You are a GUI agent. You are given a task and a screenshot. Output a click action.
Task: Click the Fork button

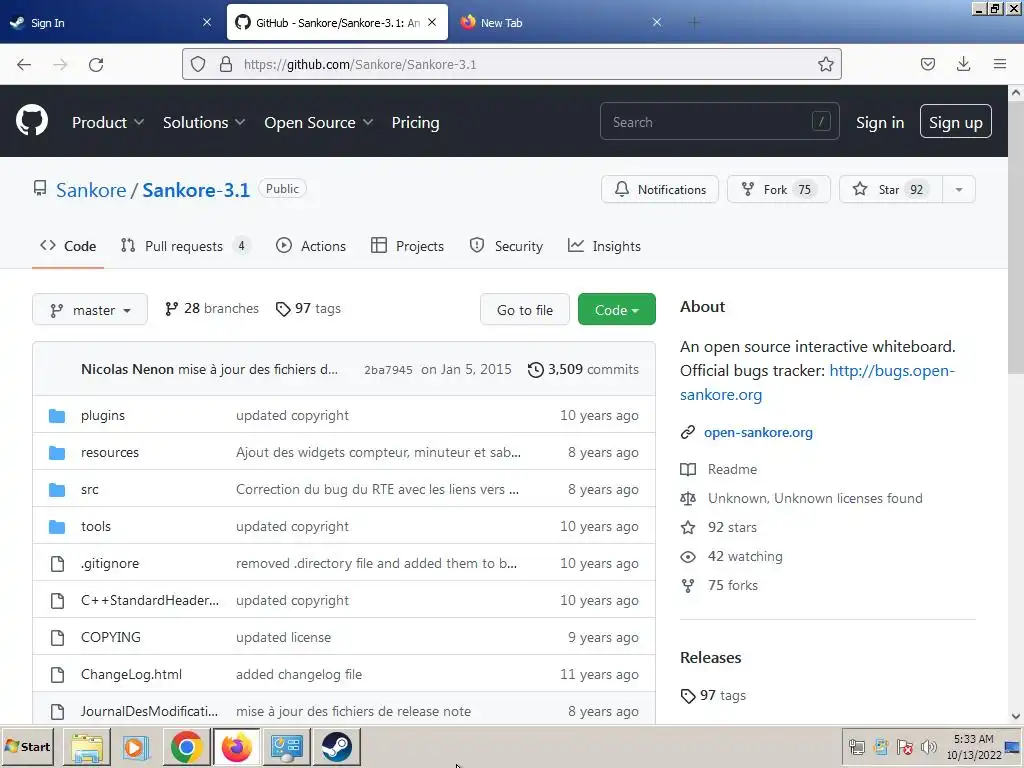[778, 189]
